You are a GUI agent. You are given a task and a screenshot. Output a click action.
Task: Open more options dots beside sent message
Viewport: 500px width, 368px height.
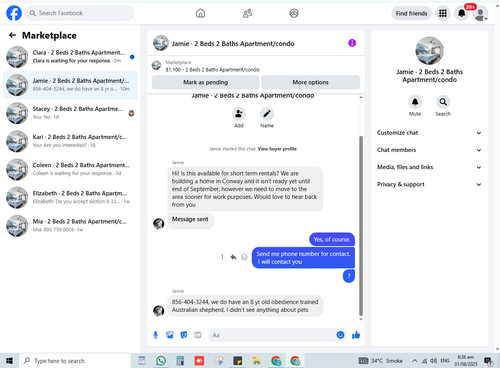[222, 257]
